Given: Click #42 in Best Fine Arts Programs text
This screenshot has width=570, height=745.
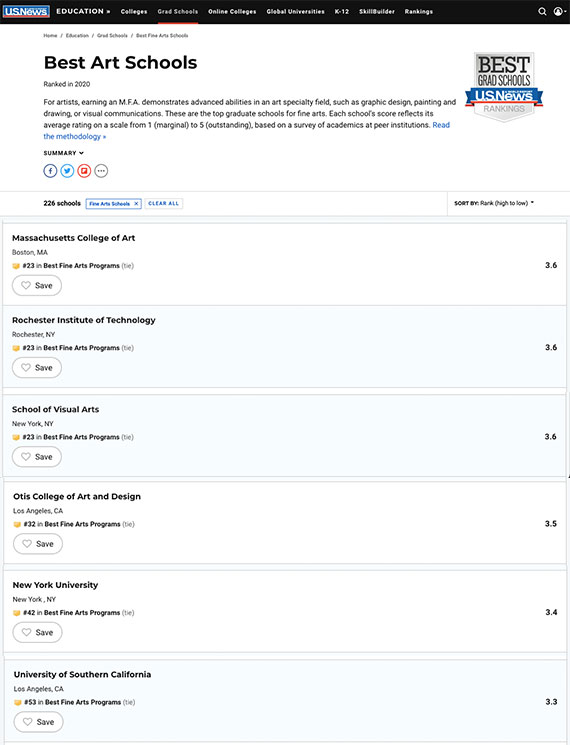Looking at the screenshot, I should 72,613.
